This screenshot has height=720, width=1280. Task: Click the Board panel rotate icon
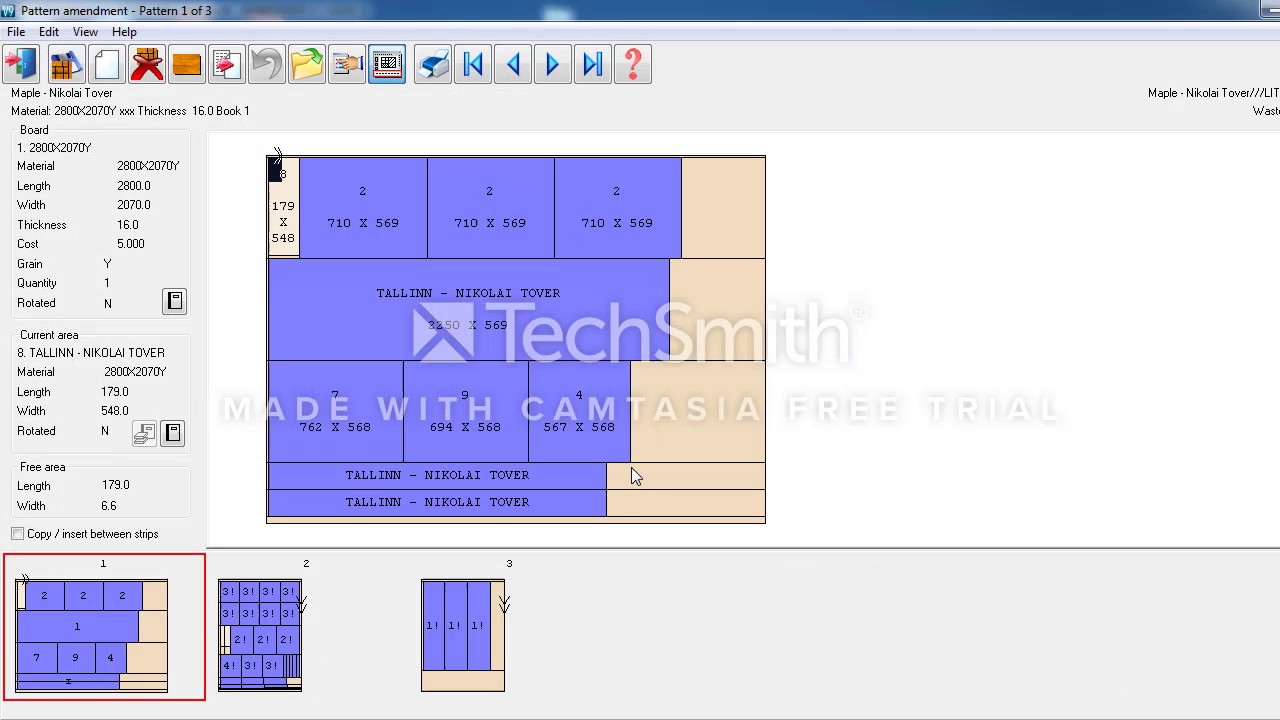click(174, 301)
